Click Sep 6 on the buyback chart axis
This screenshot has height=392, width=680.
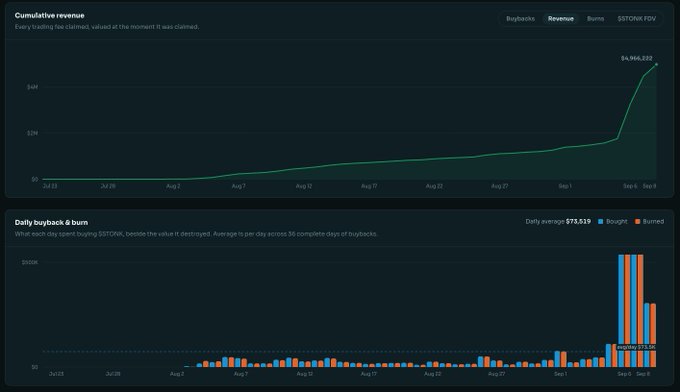click(624, 374)
